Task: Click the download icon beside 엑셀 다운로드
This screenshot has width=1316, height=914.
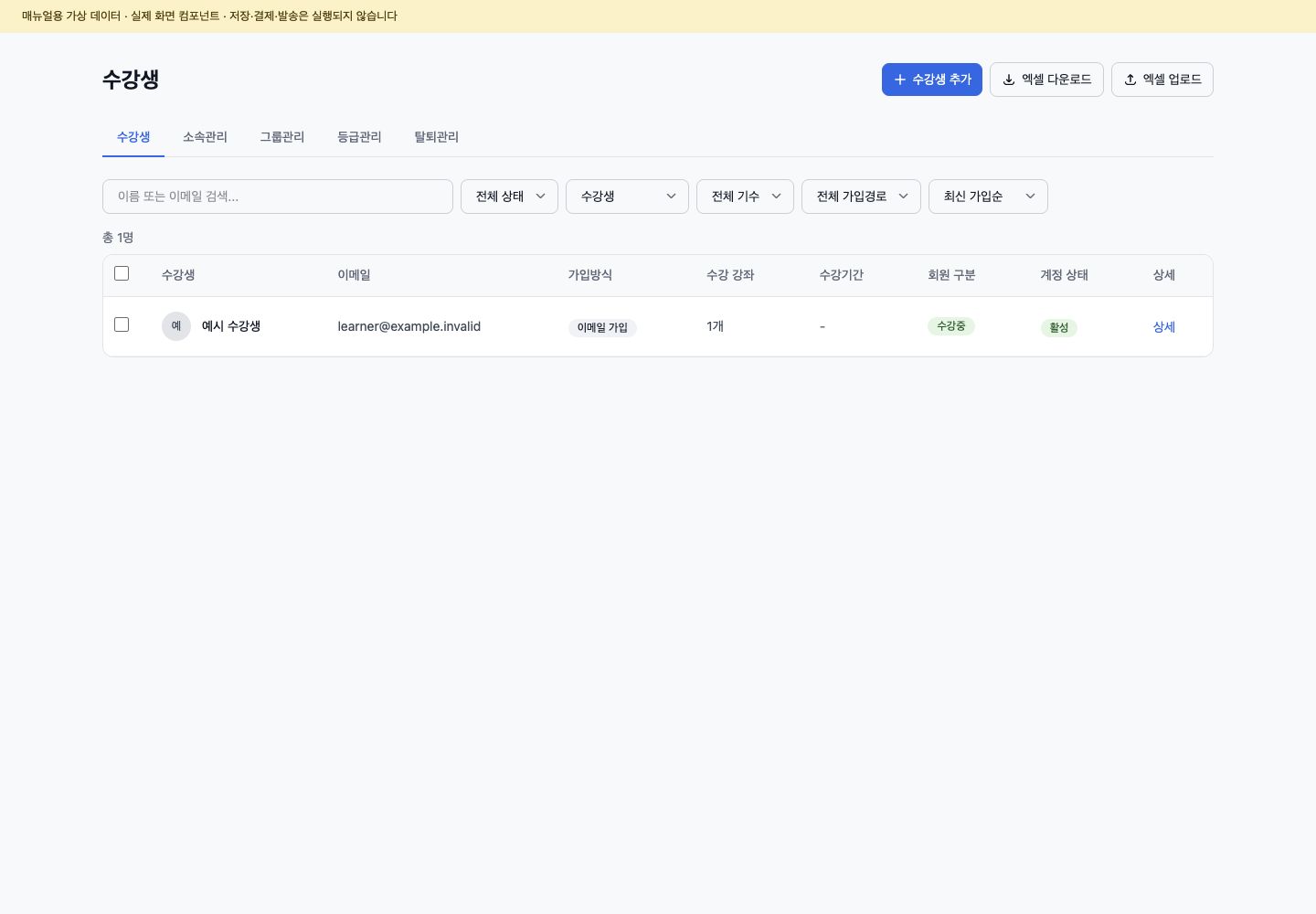Action: pyautogui.click(x=1009, y=80)
